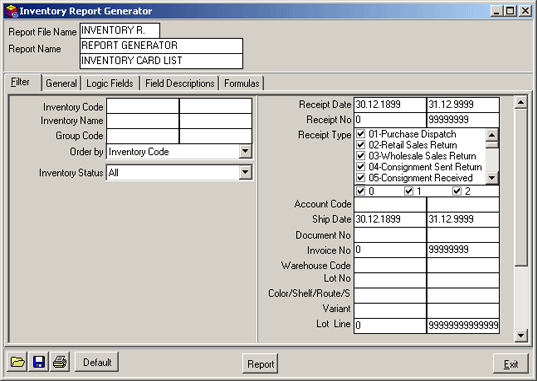The image size is (537, 381).
Task: Click second Warehouse Code field
Action: click(x=463, y=265)
